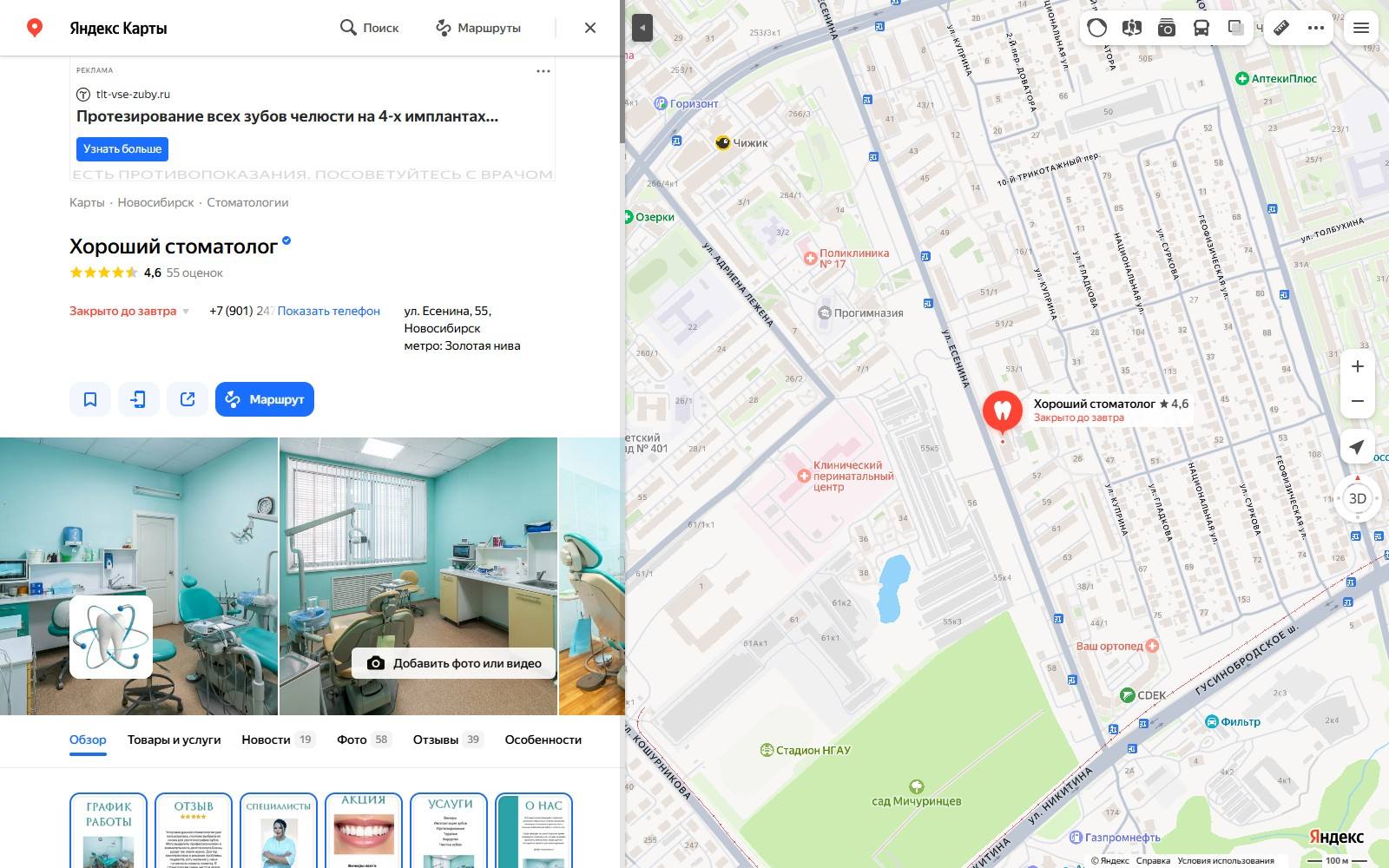1389x868 pixels.
Task: Close the organization card panel
Action: tap(590, 28)
